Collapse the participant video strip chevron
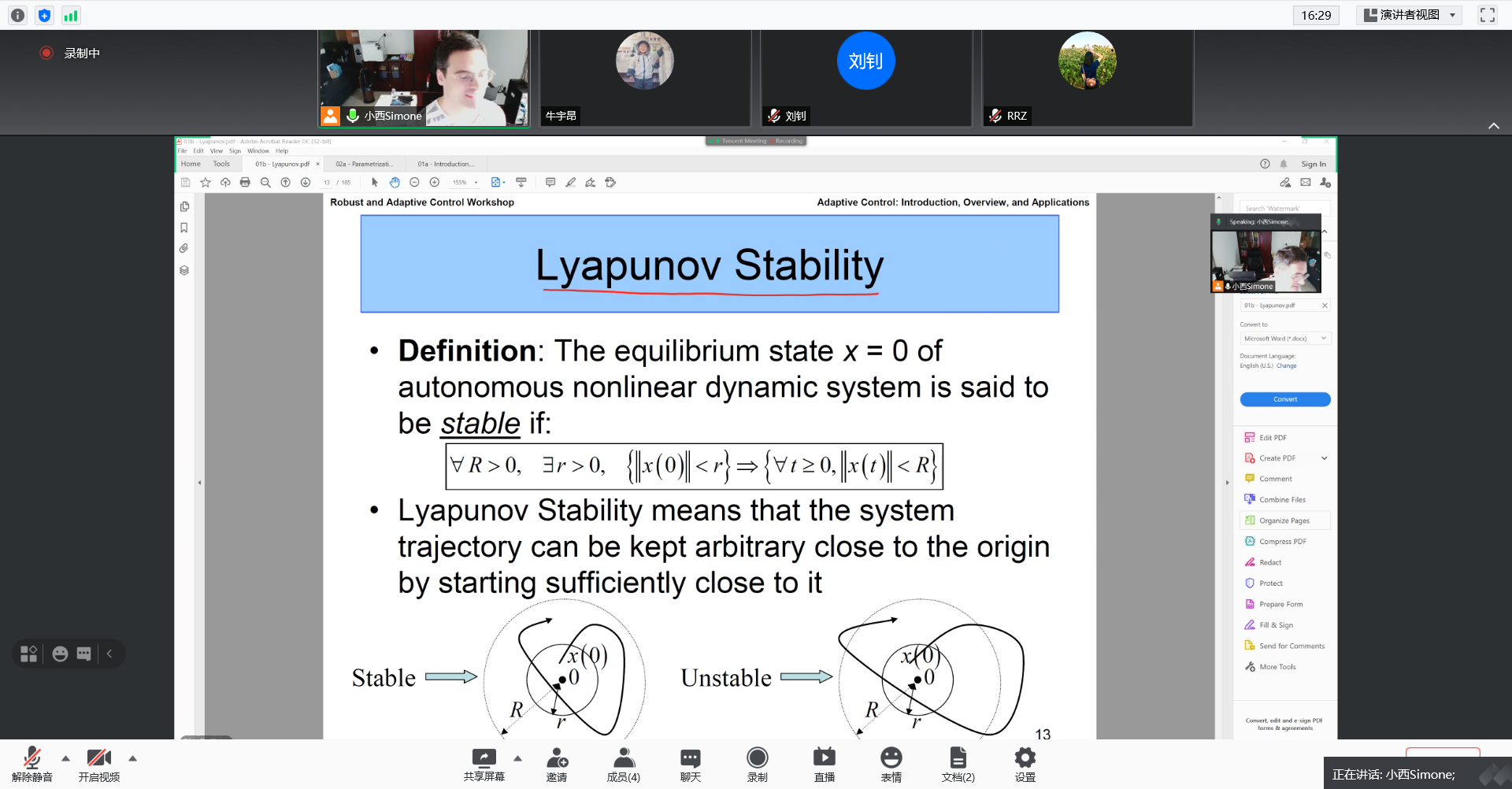 [x=1493, y=126]
